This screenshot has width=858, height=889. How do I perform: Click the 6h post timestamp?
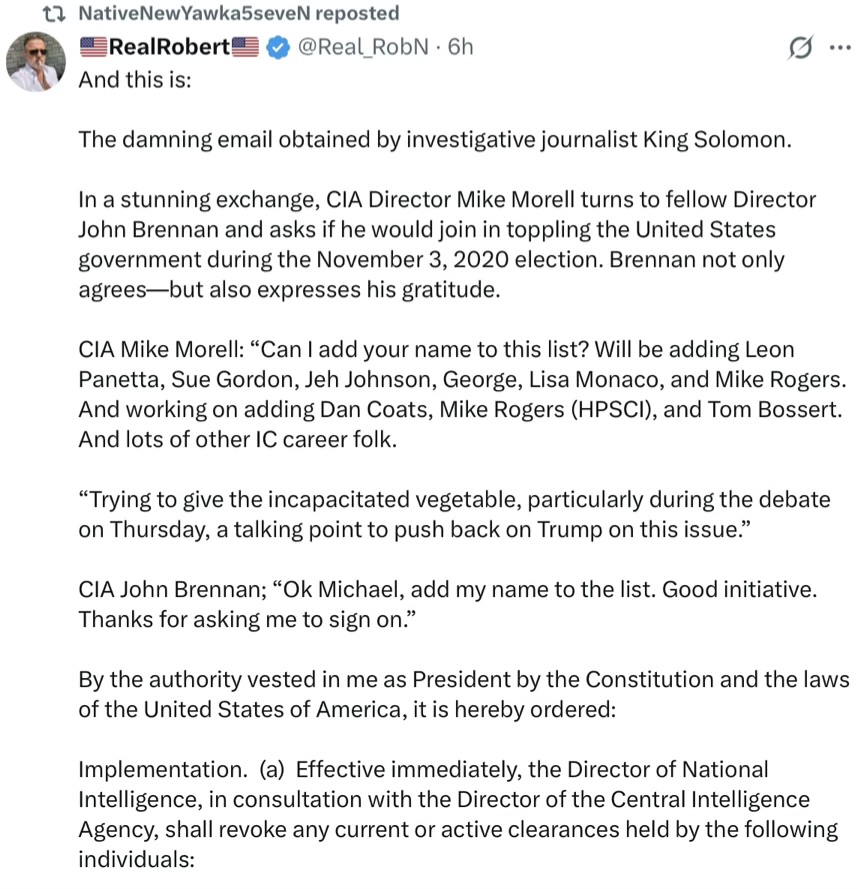pyautogui.click(x=460, y=46)
